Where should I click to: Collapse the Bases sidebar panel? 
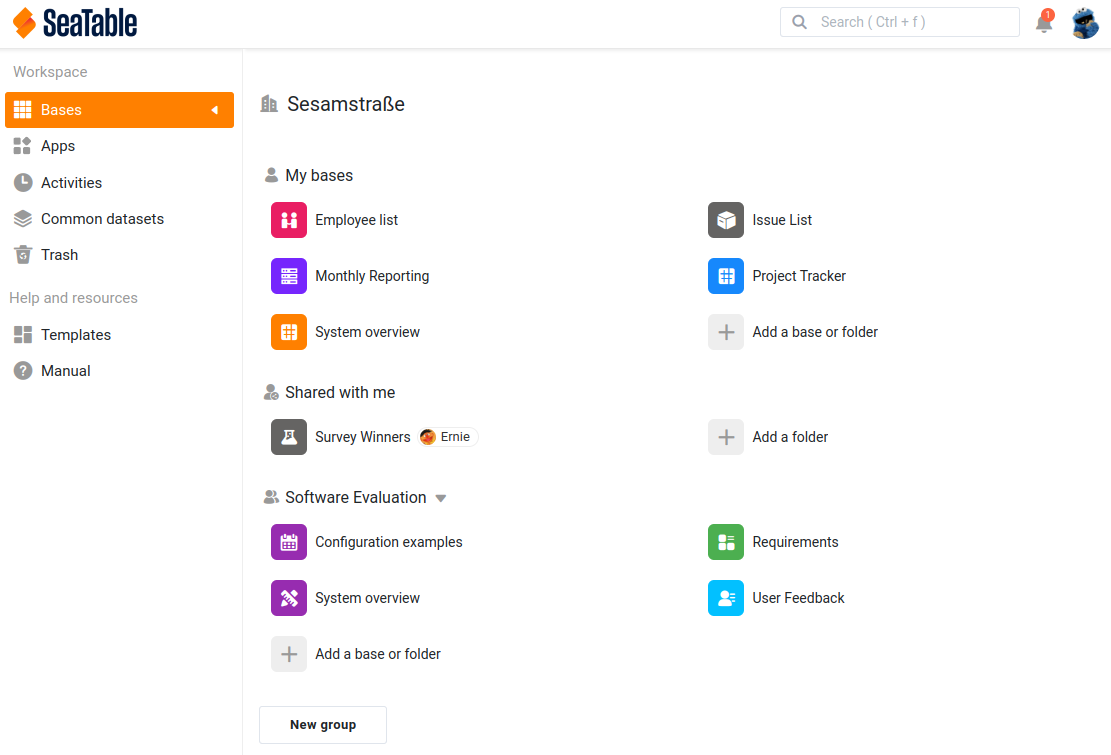213,110
